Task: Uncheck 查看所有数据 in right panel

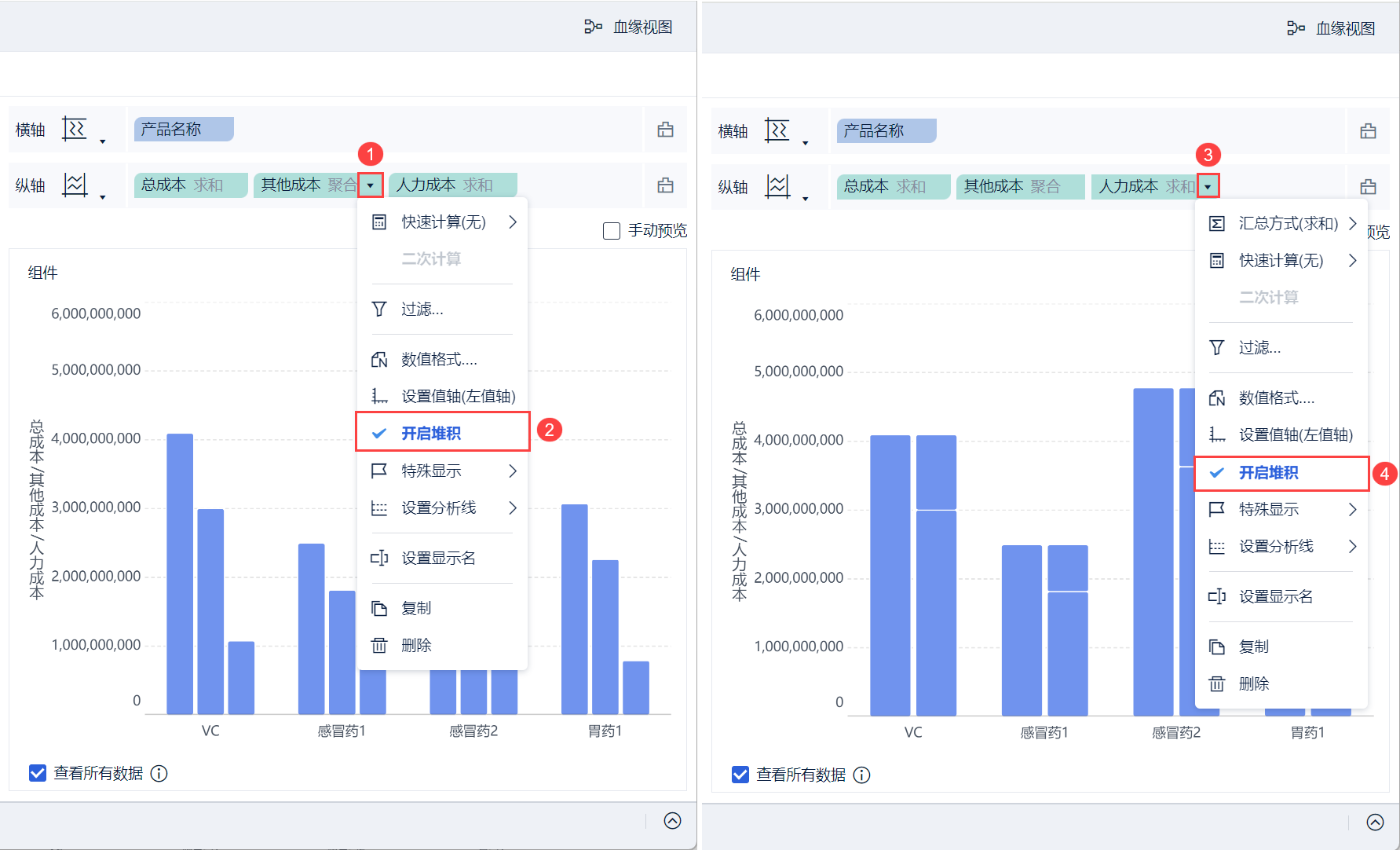Action: point(740,775)
